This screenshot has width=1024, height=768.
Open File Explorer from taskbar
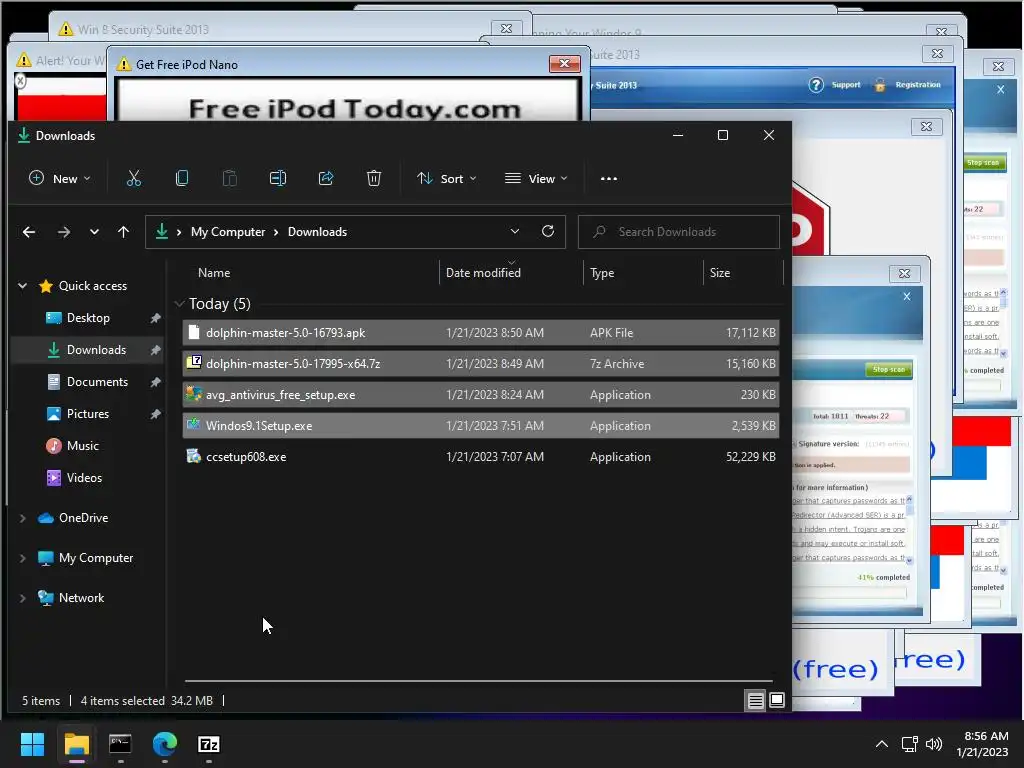point(76,744)
